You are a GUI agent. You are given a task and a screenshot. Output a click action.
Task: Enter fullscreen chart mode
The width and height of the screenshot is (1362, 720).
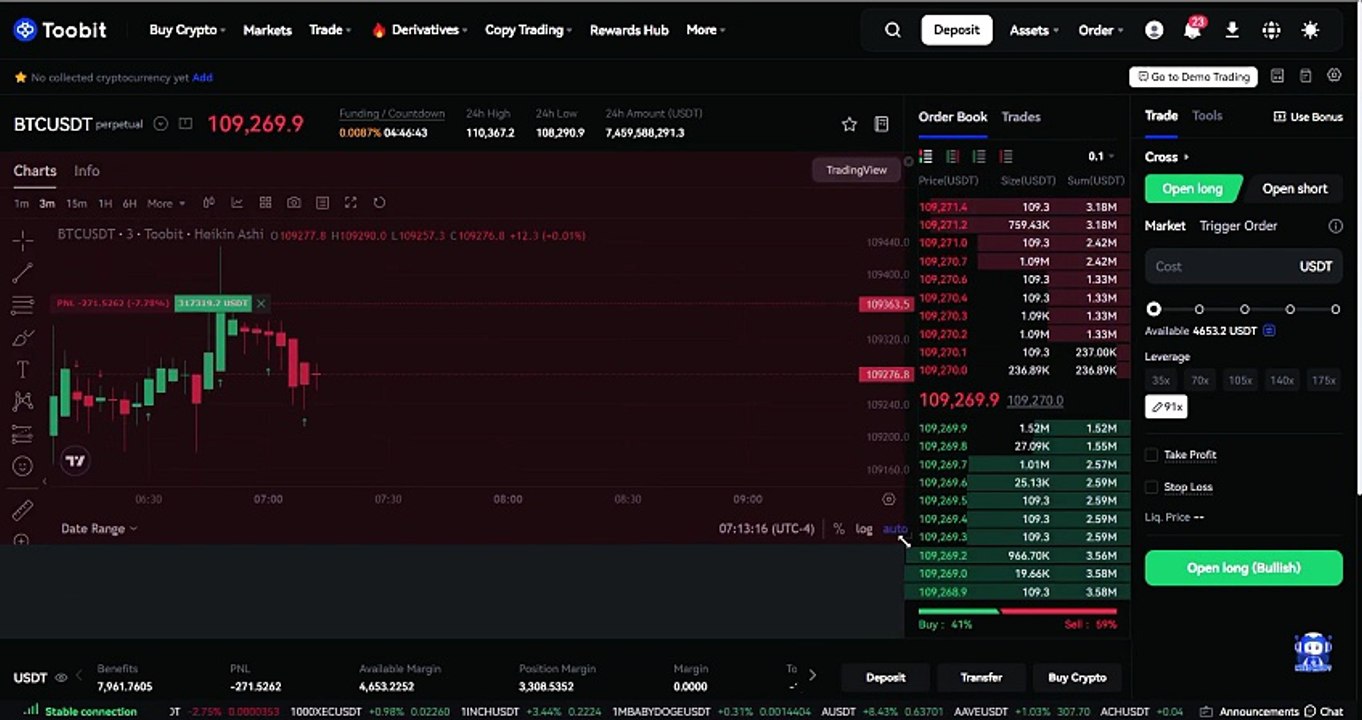(350, 203)
